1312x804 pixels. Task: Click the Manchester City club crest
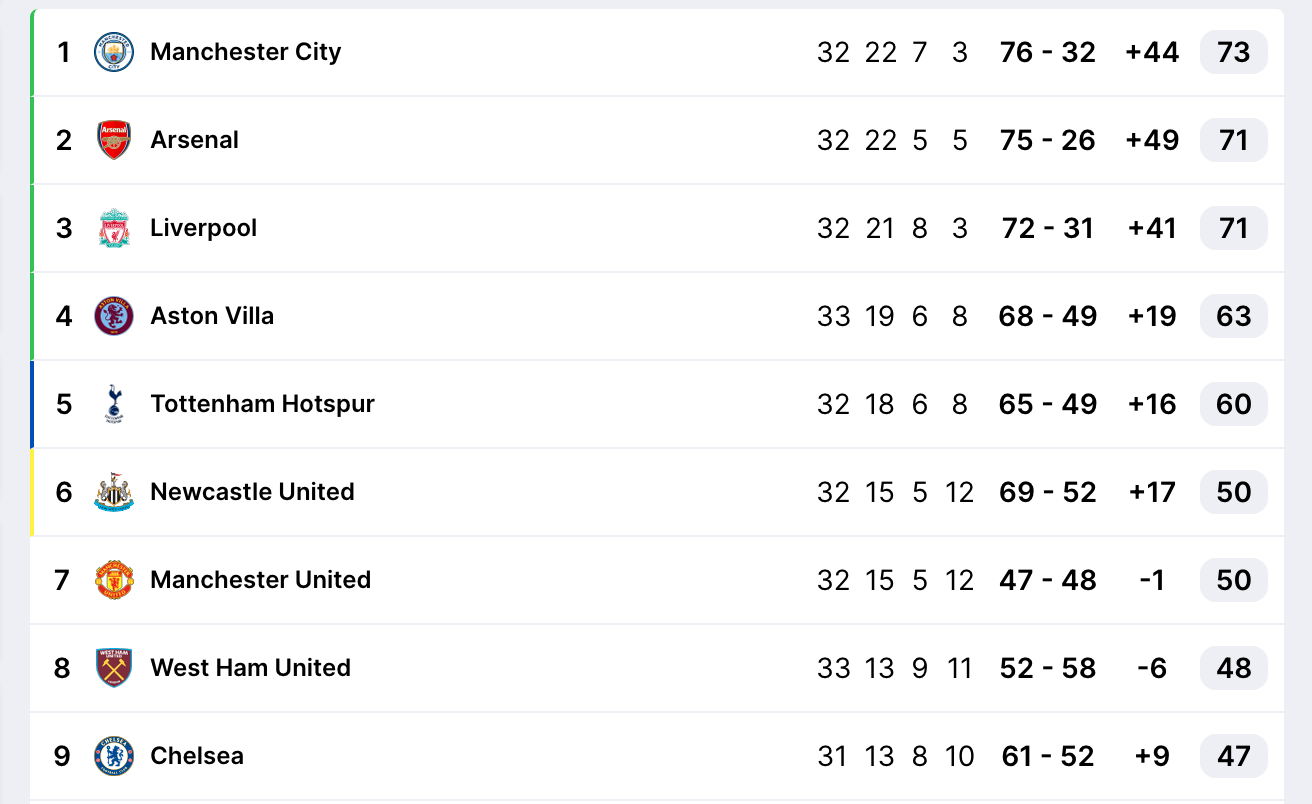(114, 52)
